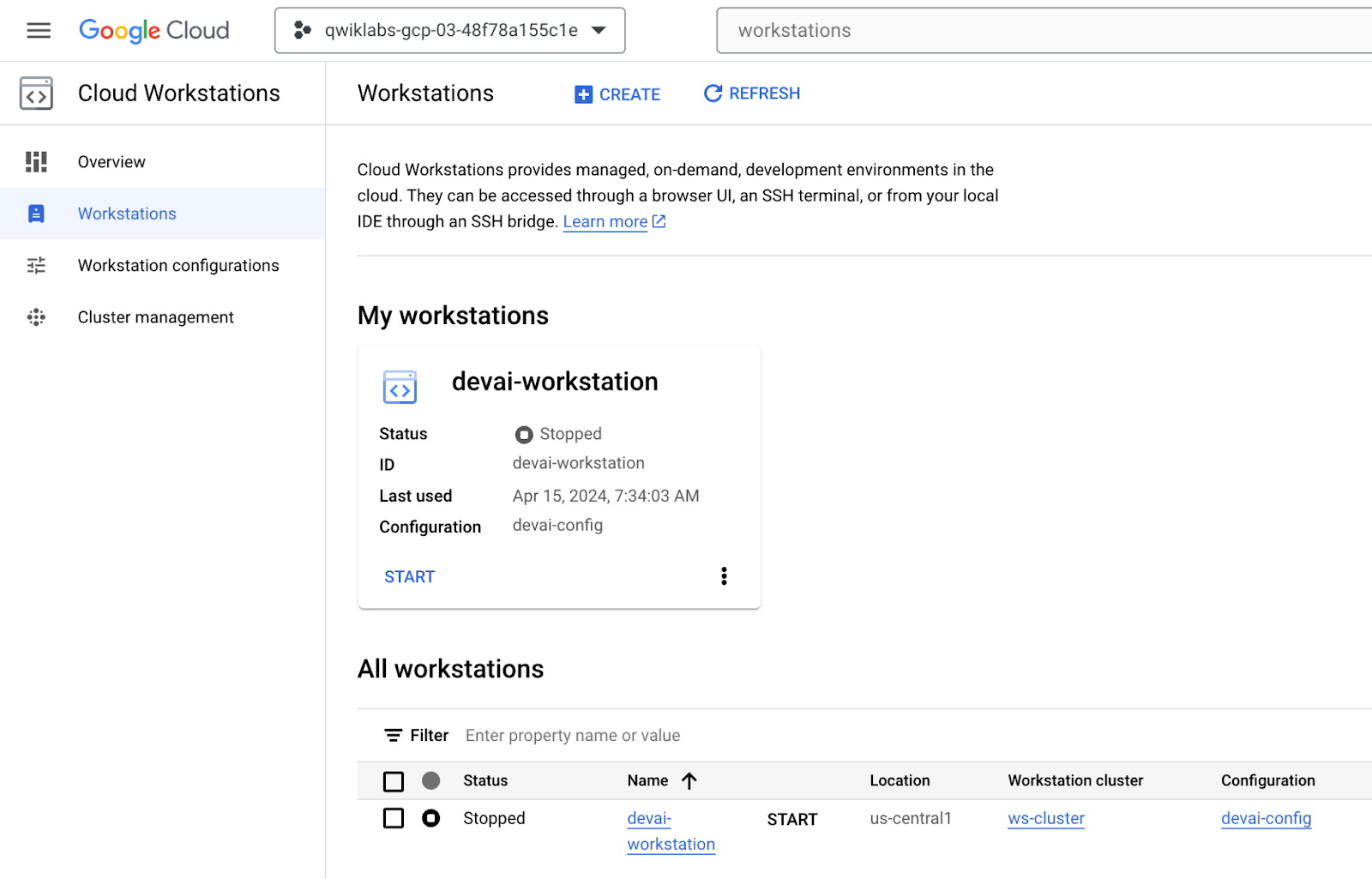Open the Overview menu item

[163, 162]
